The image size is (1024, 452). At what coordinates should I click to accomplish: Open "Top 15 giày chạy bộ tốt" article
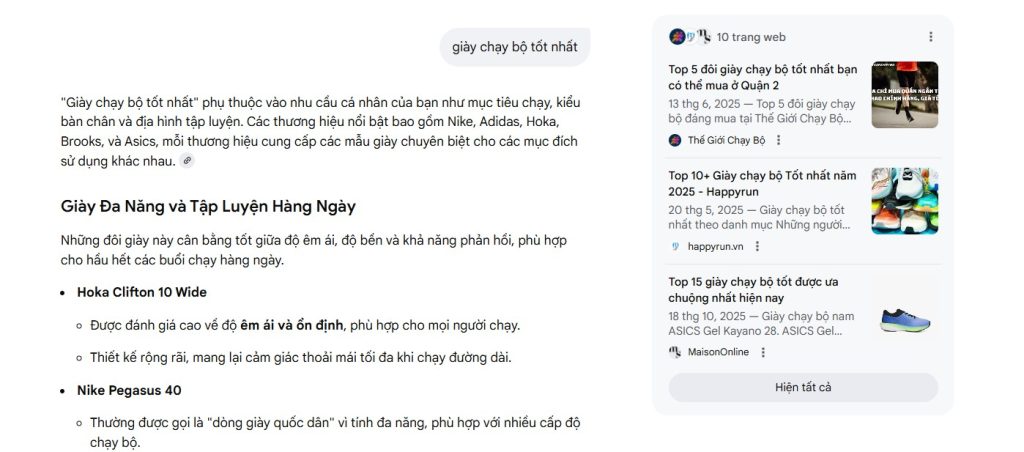click(753, 289)
